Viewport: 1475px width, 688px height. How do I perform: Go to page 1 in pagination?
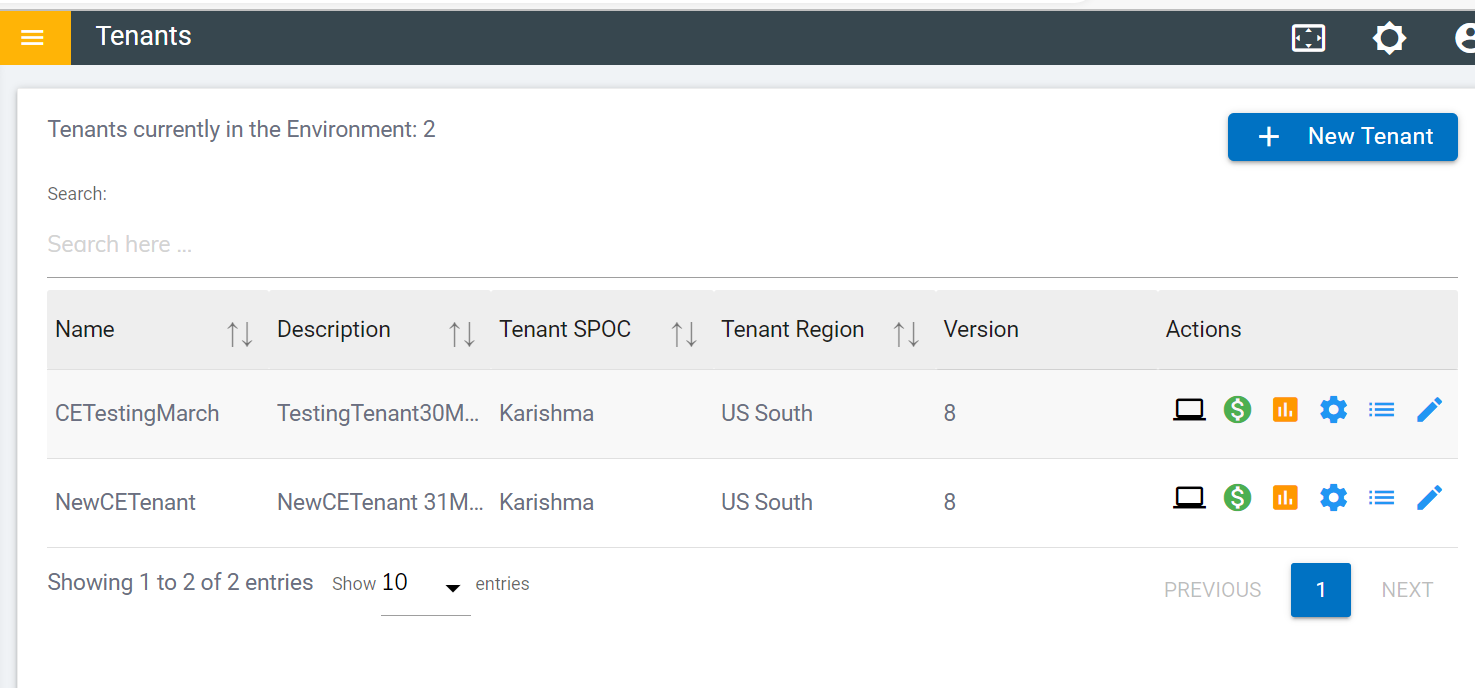coord(1320,590)
